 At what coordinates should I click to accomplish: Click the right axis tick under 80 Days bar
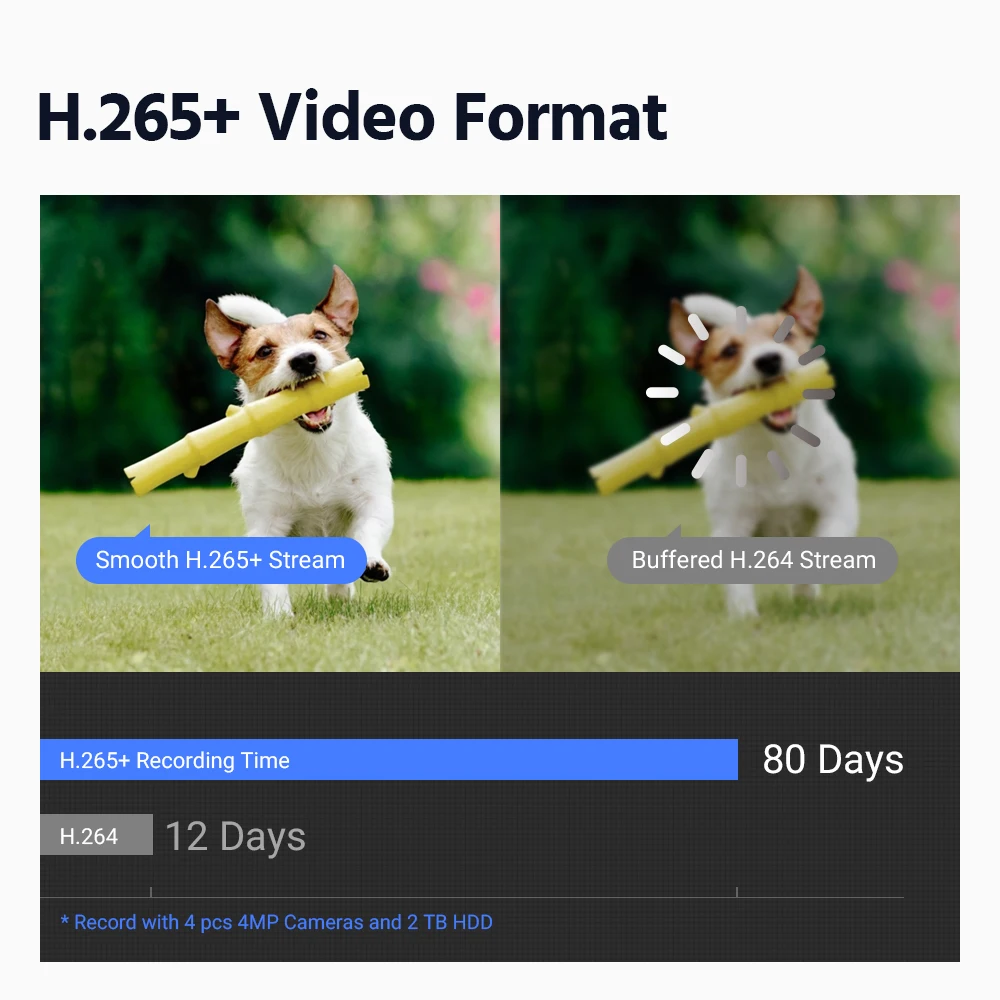(737, 892)
